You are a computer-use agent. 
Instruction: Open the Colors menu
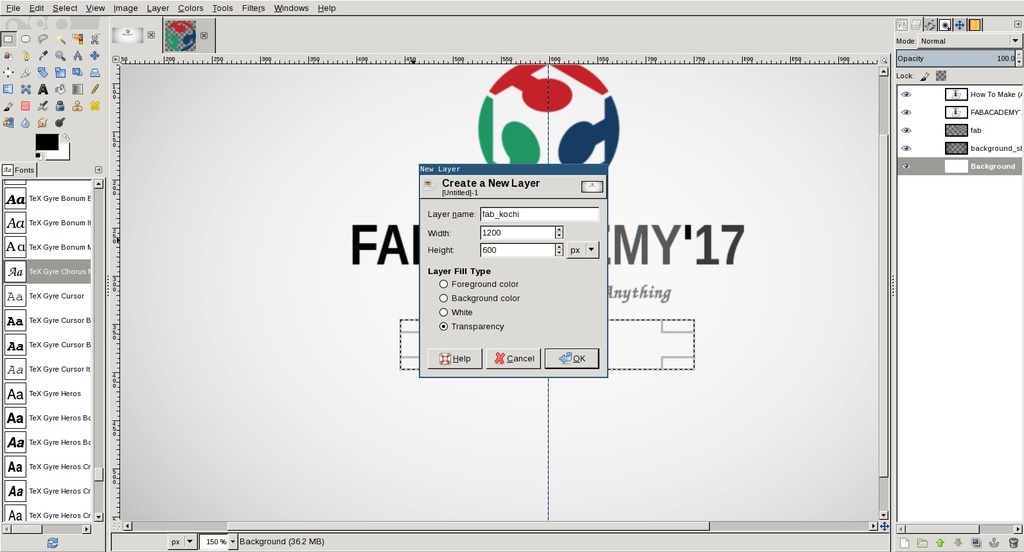click(x=190, y=8)
